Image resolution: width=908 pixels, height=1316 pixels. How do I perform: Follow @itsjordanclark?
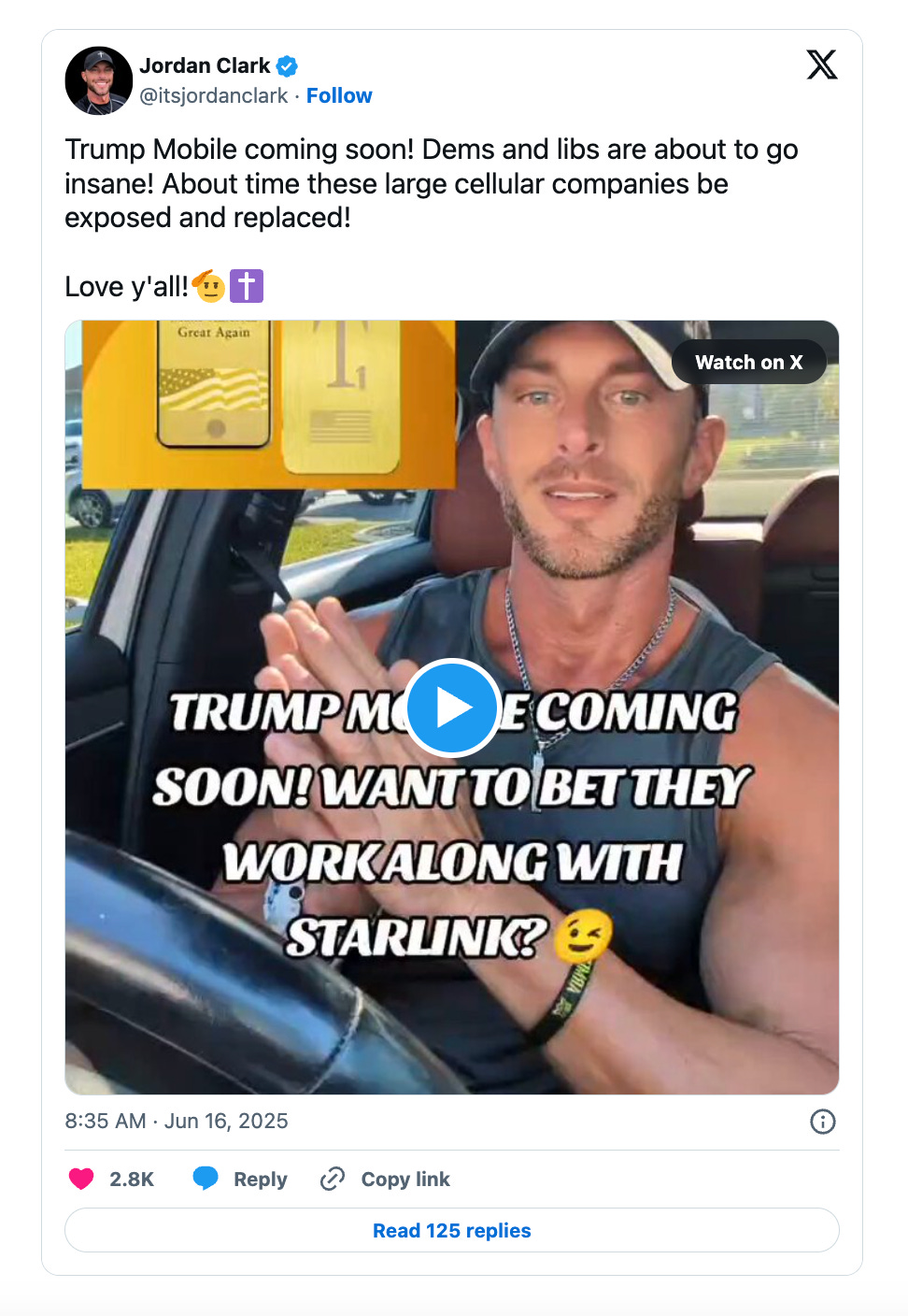(x=339, y=95)
